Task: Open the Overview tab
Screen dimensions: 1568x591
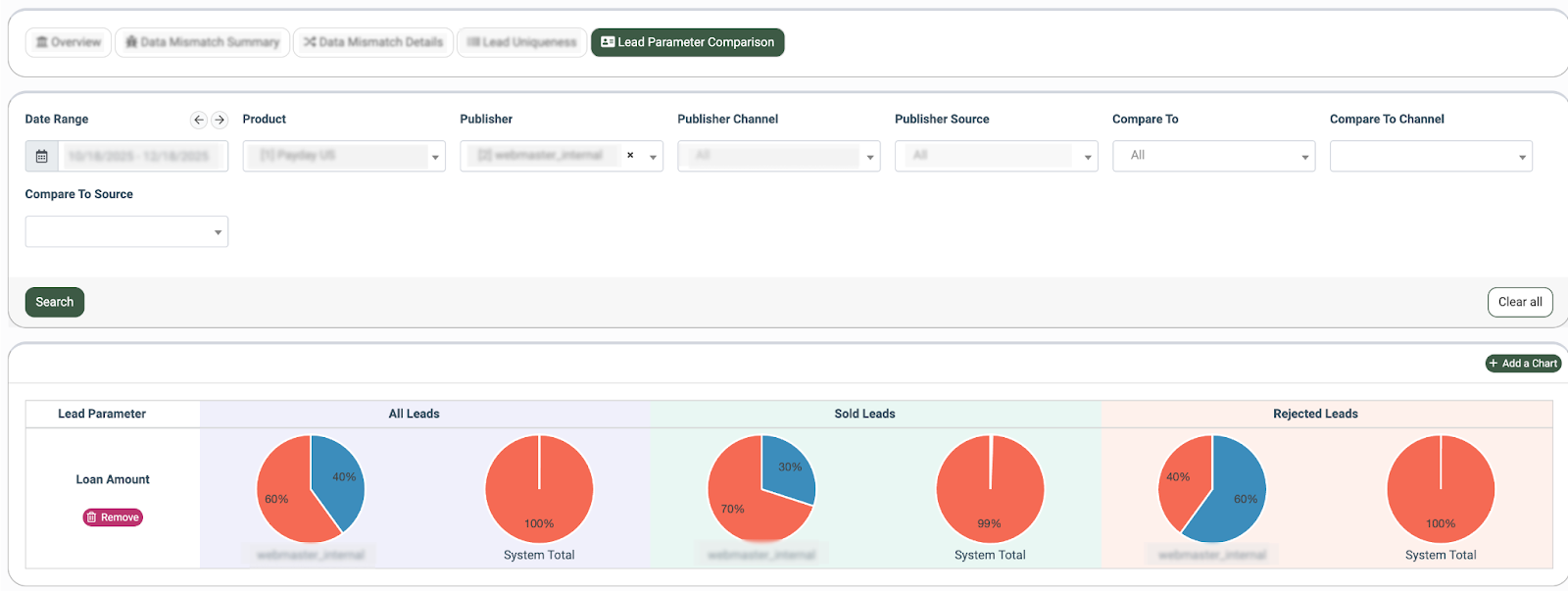Action: [69, 42]
